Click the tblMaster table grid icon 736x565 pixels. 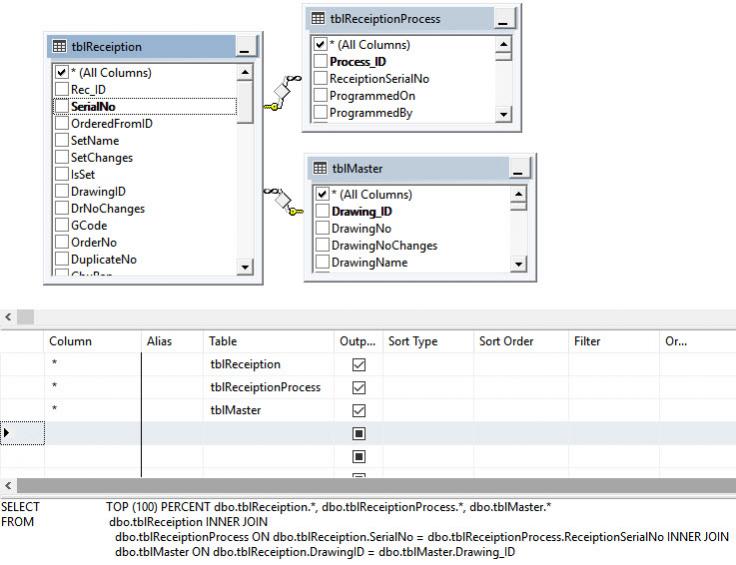click(320, 168)
